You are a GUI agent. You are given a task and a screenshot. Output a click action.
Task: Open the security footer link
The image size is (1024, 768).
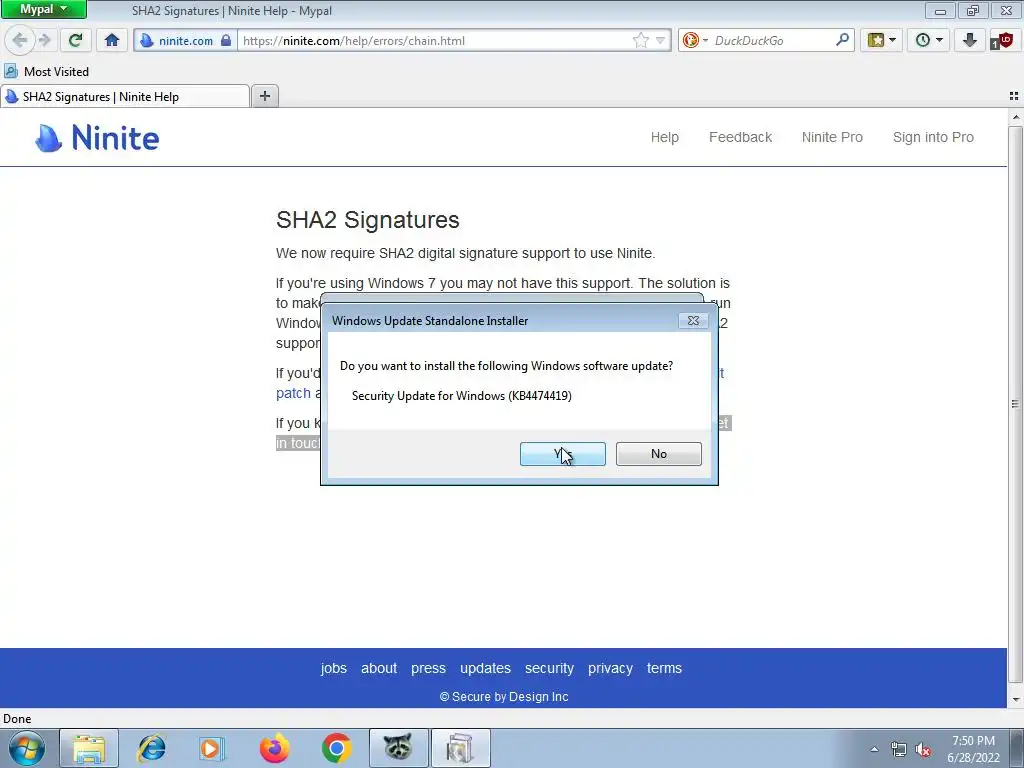coord(549,668)
